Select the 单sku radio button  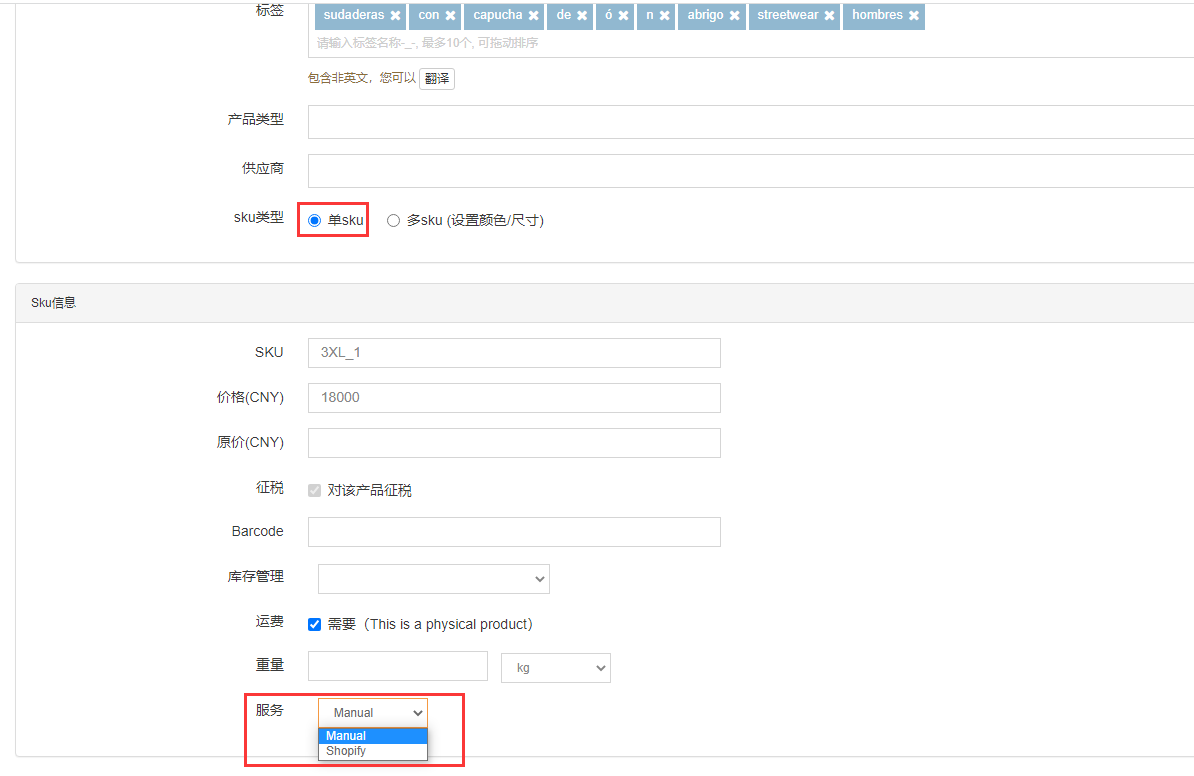(315, 220)
